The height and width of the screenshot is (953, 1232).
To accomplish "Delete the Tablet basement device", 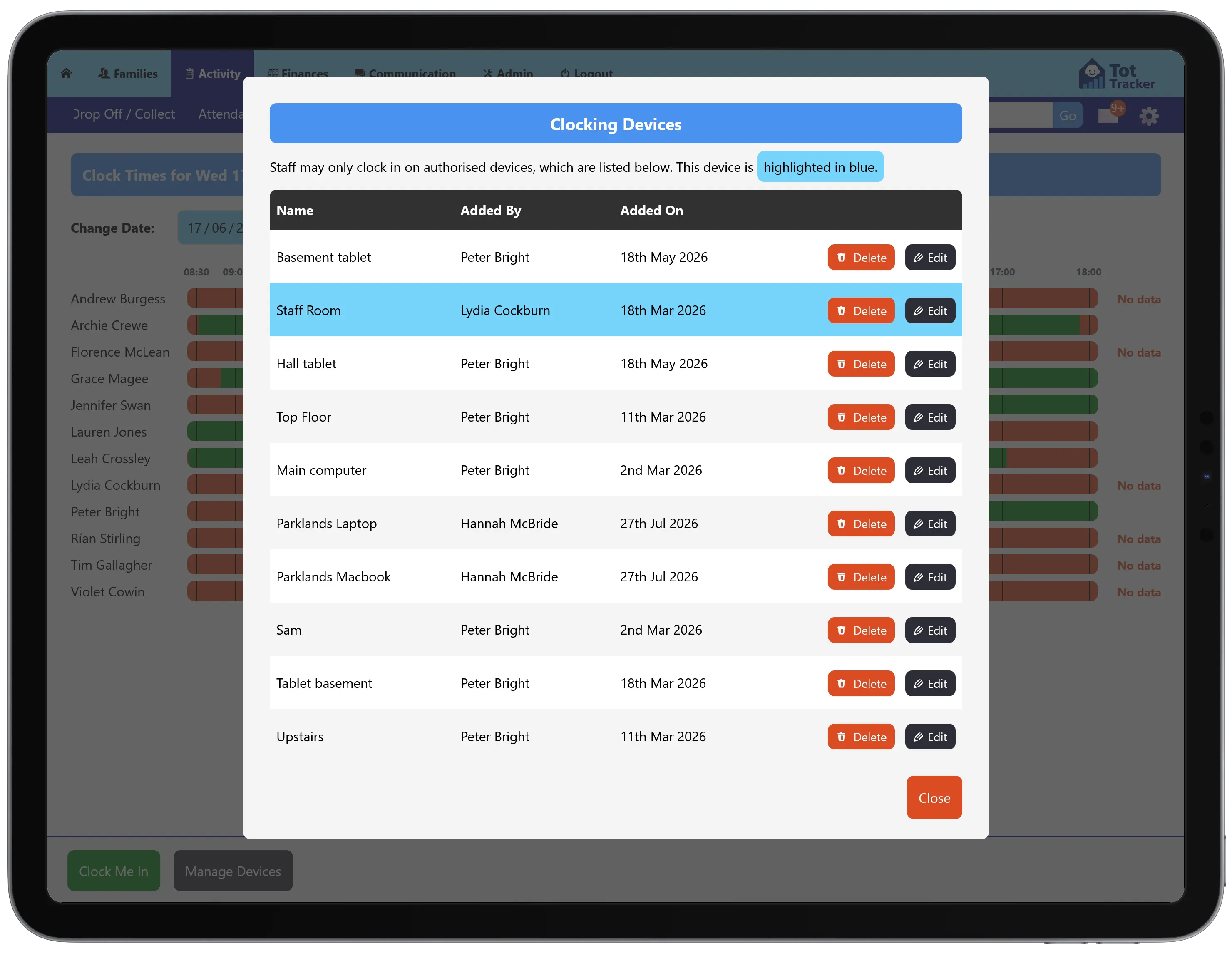I will pyautogui.click(x=861, y=683).
